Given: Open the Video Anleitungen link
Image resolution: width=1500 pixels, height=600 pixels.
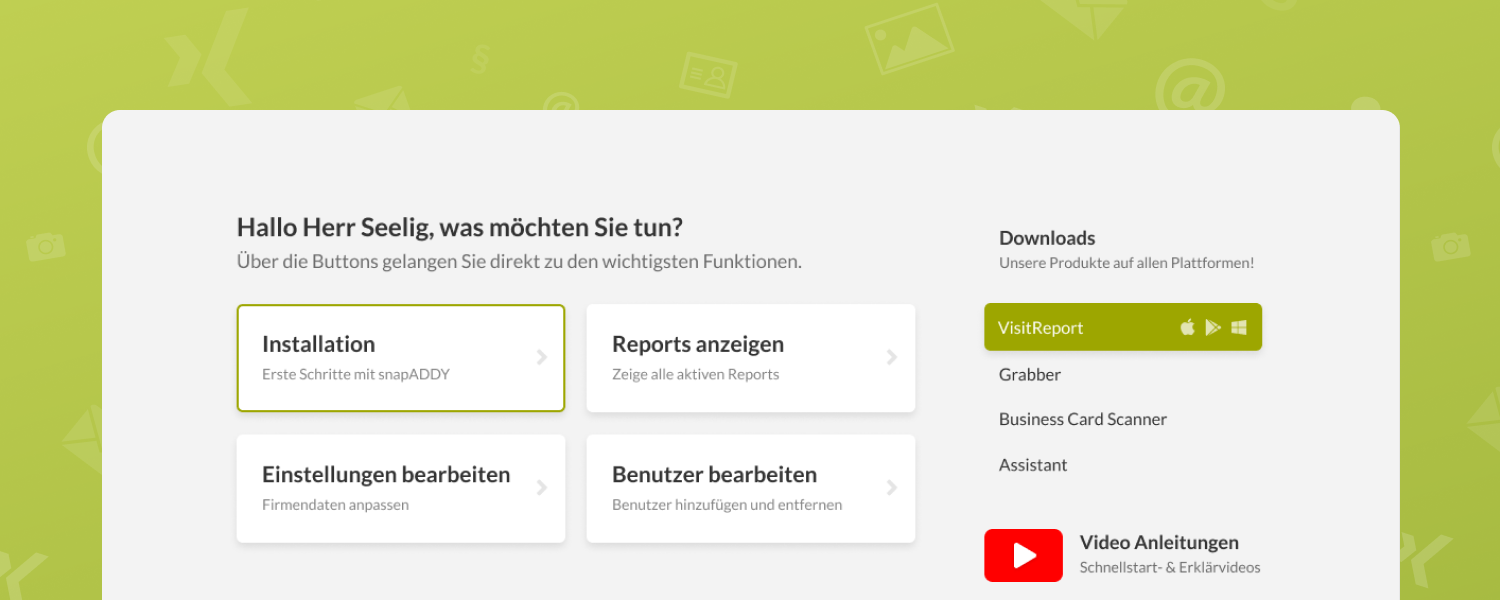Looking at the screenshot, I should tap(1159, 543).
